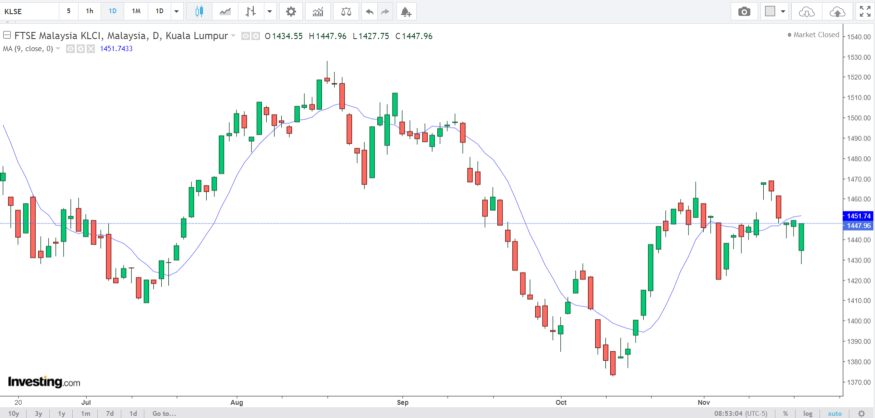Toggle the log scale option

click(x=807, y=413)
